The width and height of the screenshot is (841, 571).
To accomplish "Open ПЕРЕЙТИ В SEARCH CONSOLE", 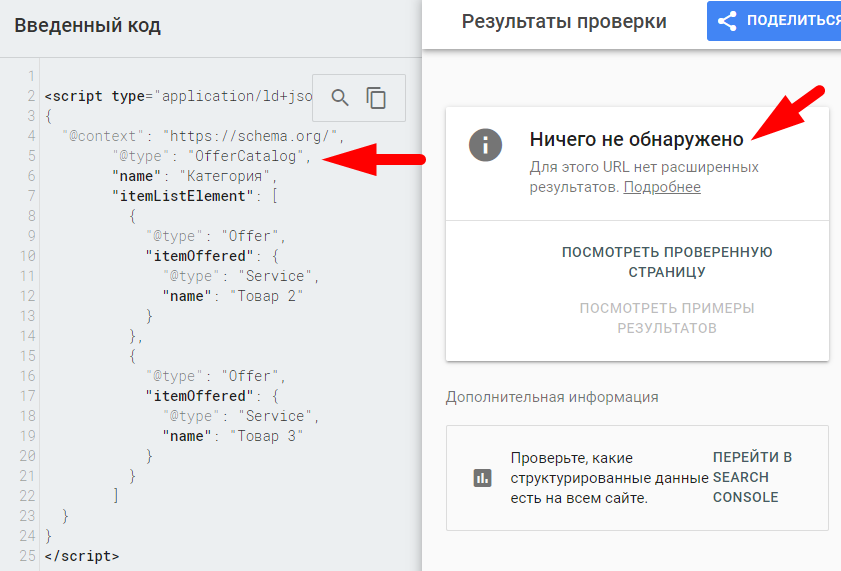I will (752, 477).
